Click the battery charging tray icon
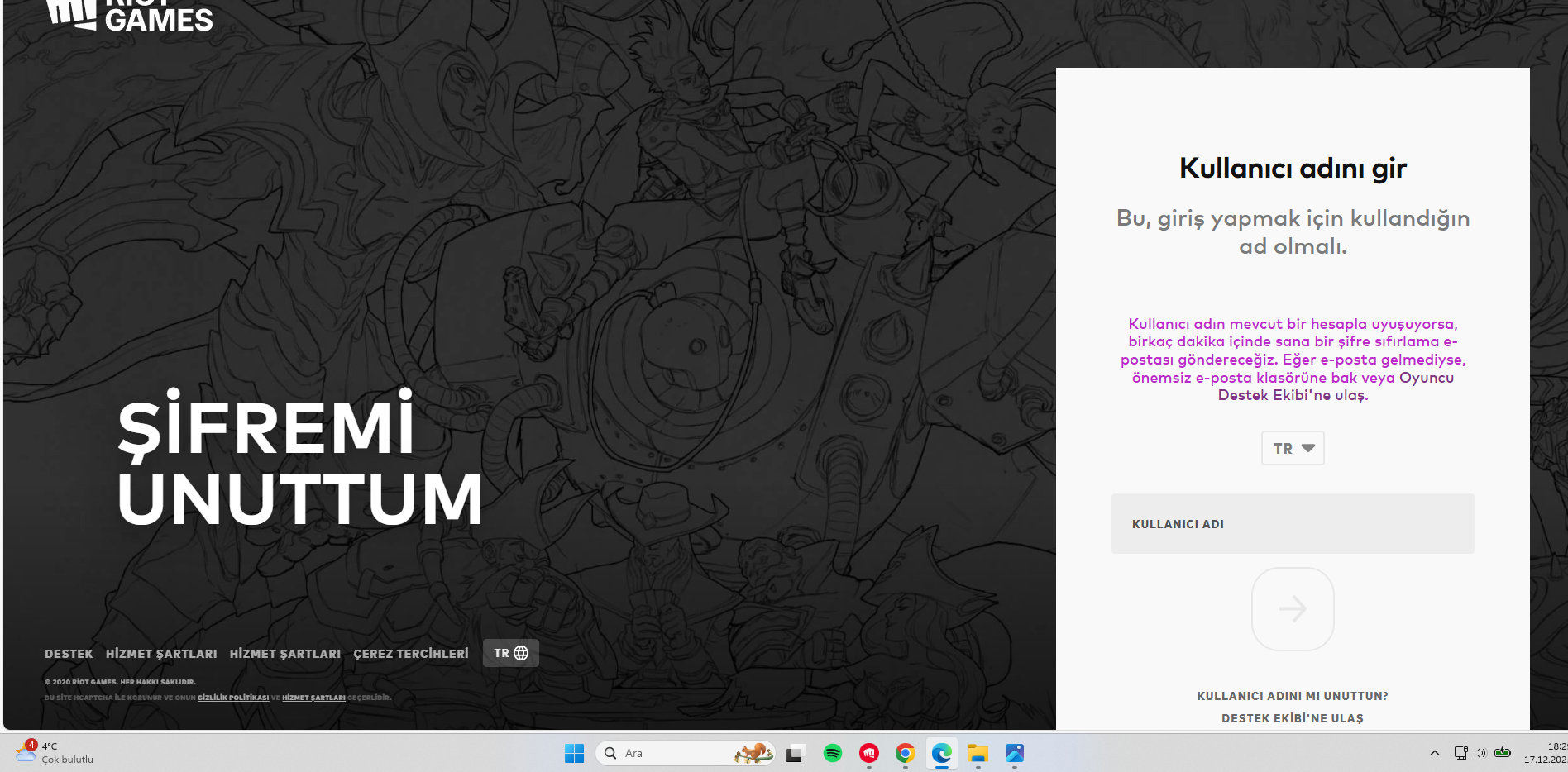The height and width of the screenshot is (772, 1568). coord(1503,753)
